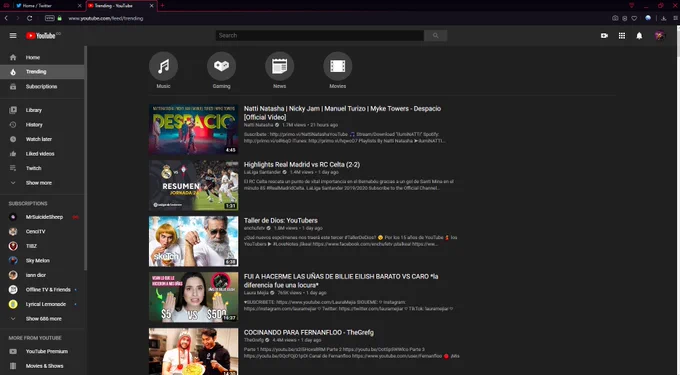The image size is (680, 375).
Task: Open History in the sidebar
Action: [42, 125]
